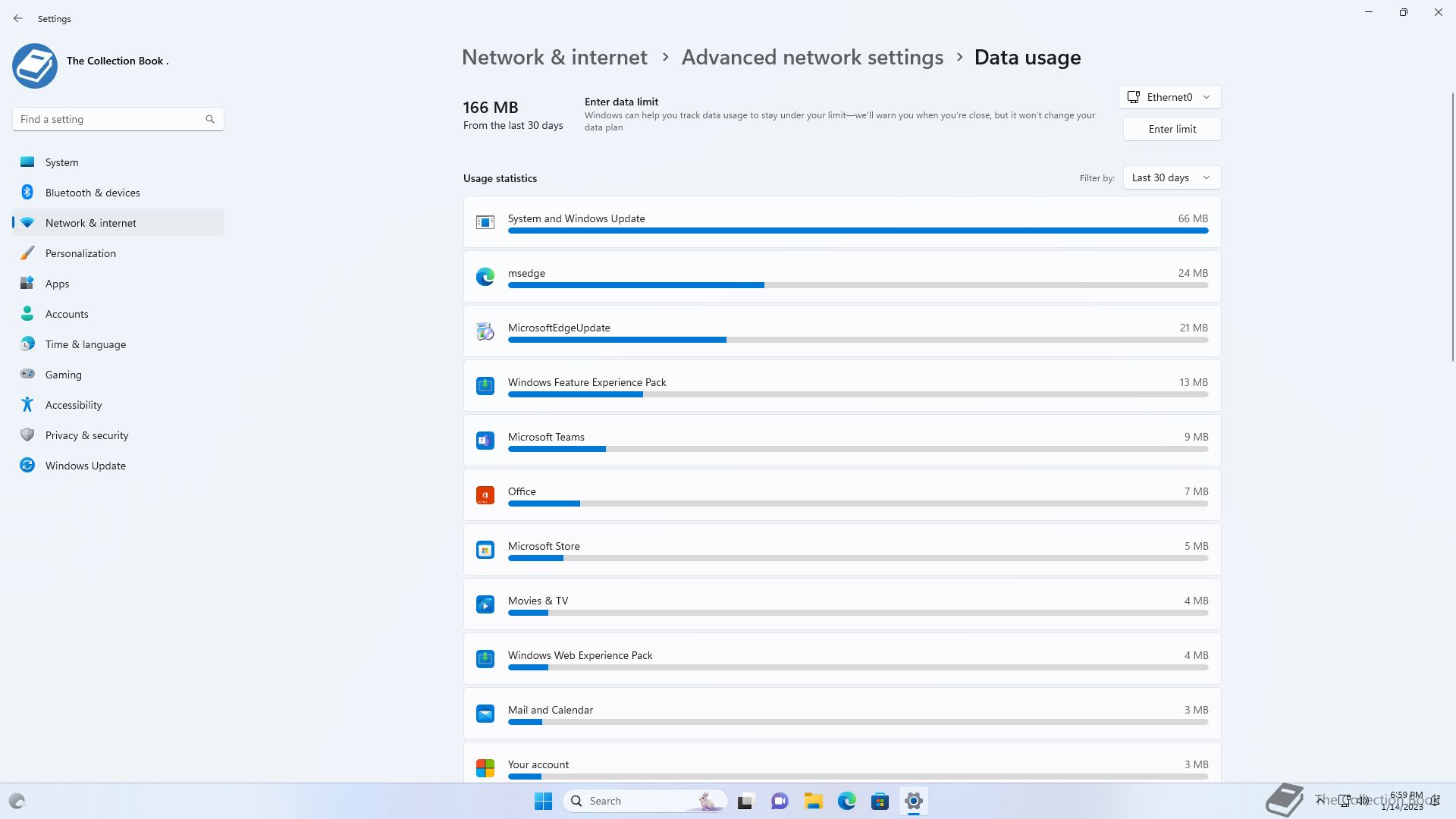Click the Mail and Calendar row icon
Screen dimensions: 1456x819
485,714
